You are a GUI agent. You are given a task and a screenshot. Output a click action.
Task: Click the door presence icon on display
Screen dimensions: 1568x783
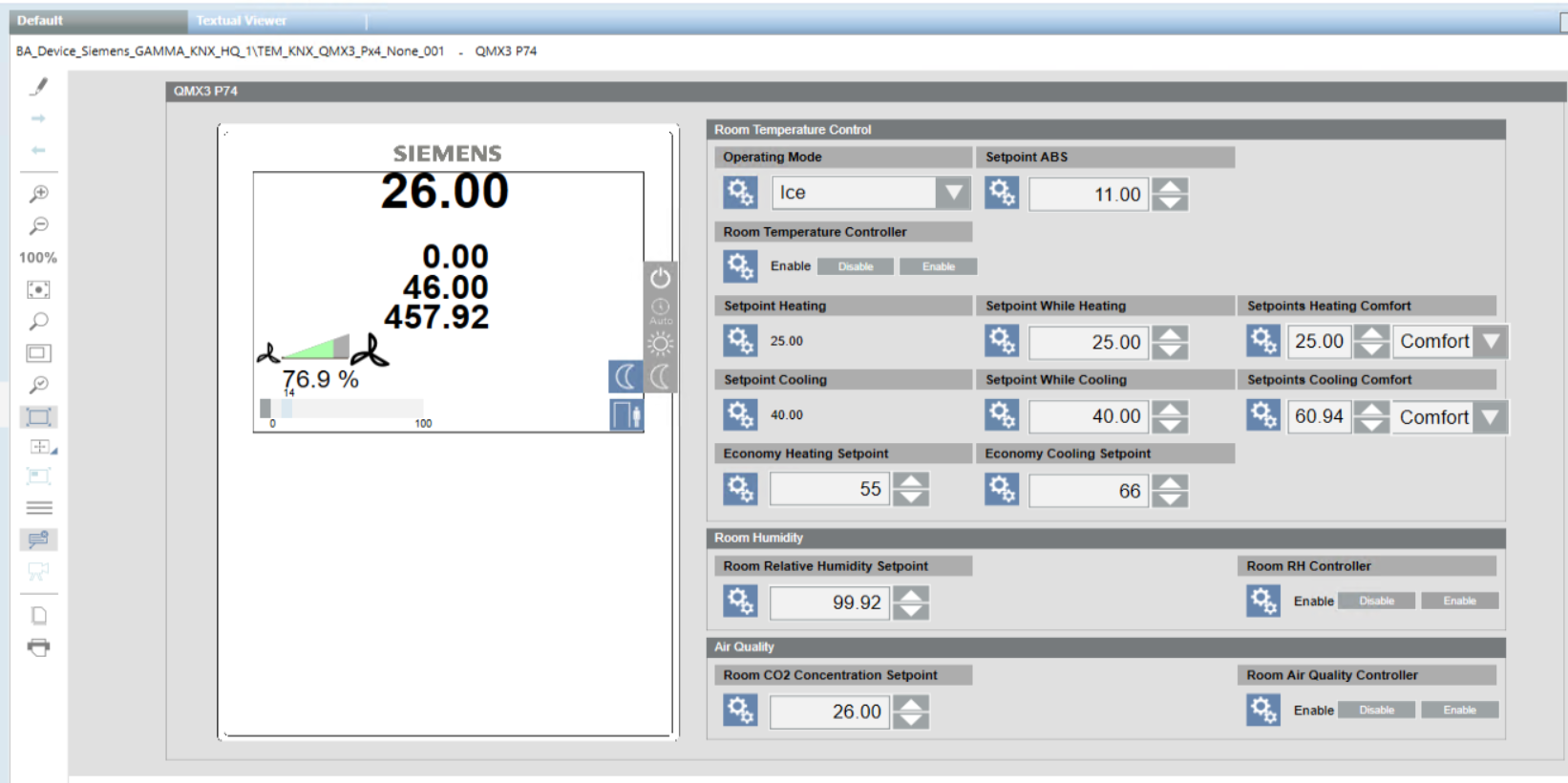point(625,415)
